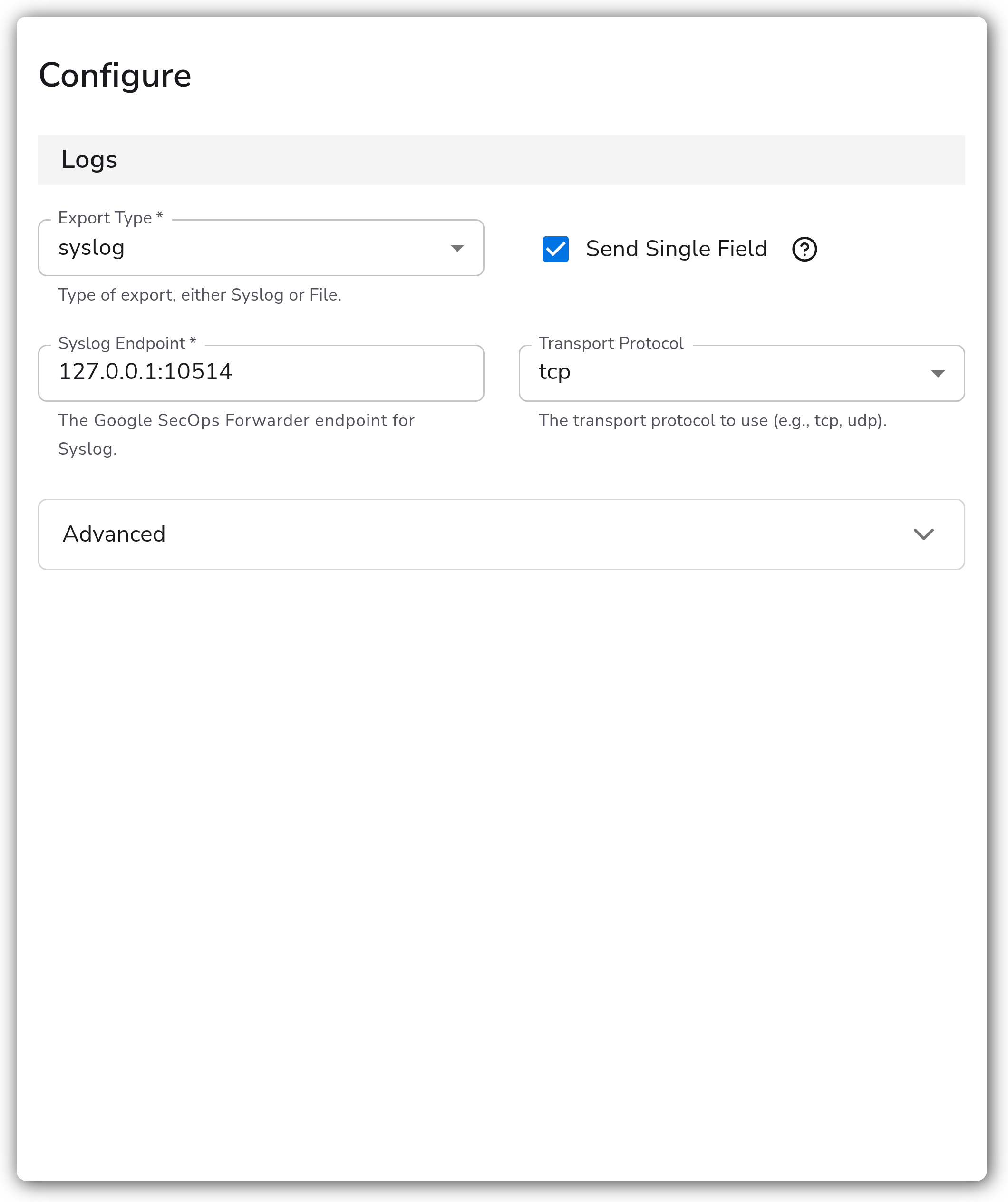Uncheck the Send Single Field checkbox

(555, 249)
